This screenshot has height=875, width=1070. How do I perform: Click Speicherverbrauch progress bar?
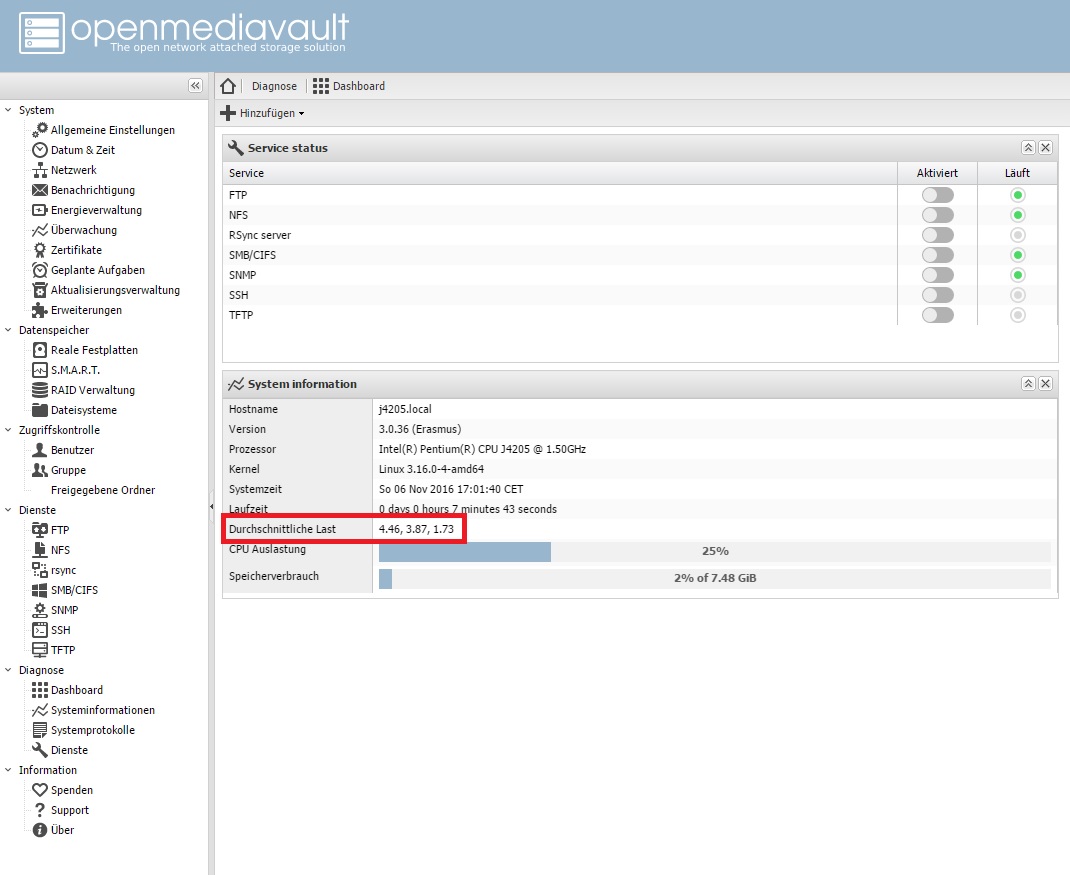click(x=714, y=578)
